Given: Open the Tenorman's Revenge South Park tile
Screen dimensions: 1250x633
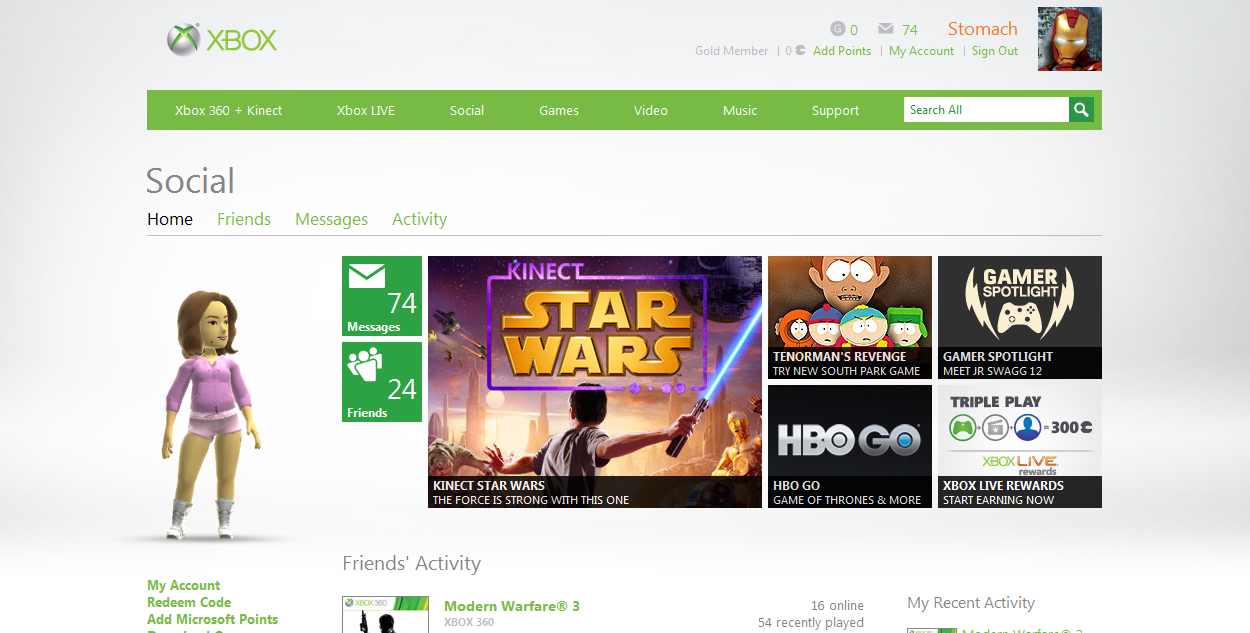Looking at the screenshot, I should coord(850,318).
